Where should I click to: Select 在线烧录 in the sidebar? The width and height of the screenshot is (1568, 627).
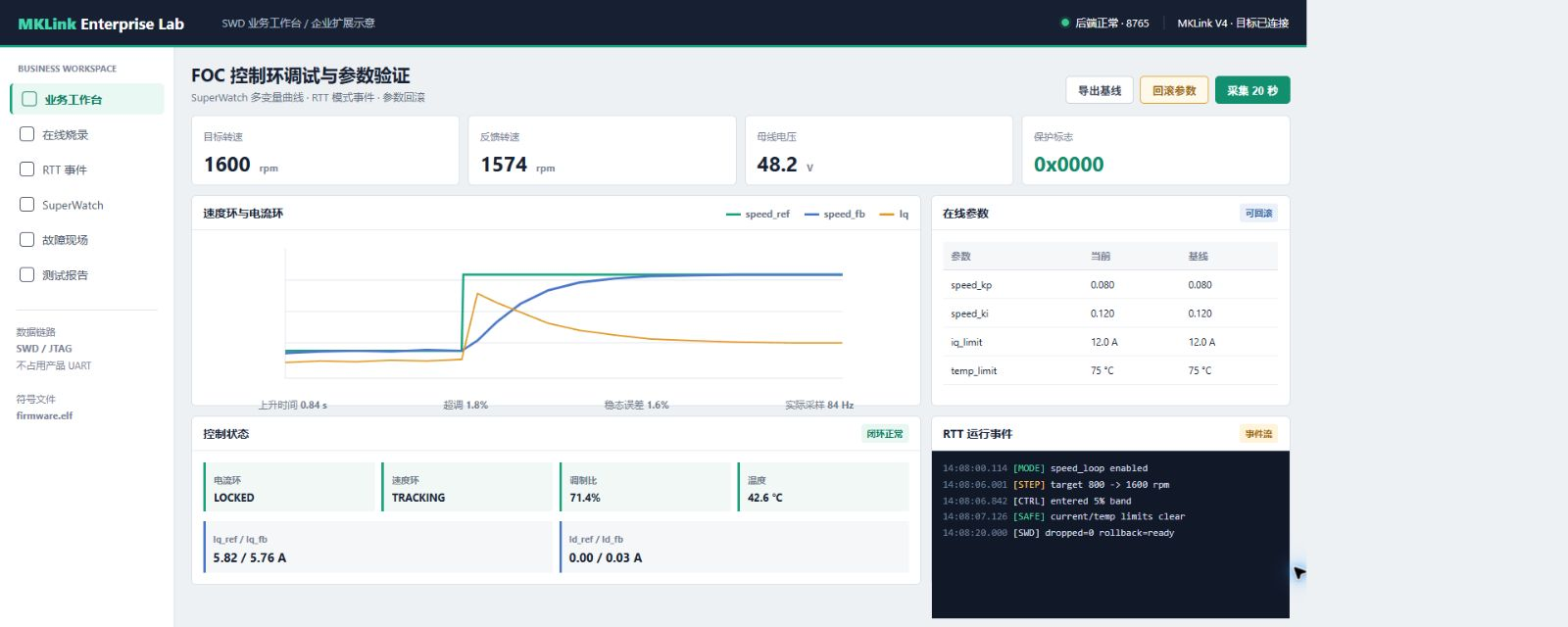click(87, 134)
